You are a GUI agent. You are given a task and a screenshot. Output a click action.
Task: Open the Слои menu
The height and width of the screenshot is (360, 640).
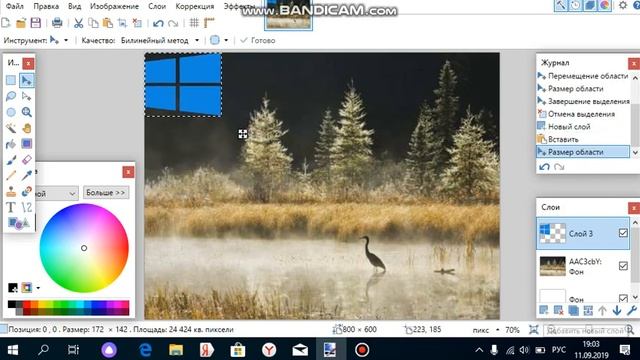pyautogui.click(x=157, y=7)
